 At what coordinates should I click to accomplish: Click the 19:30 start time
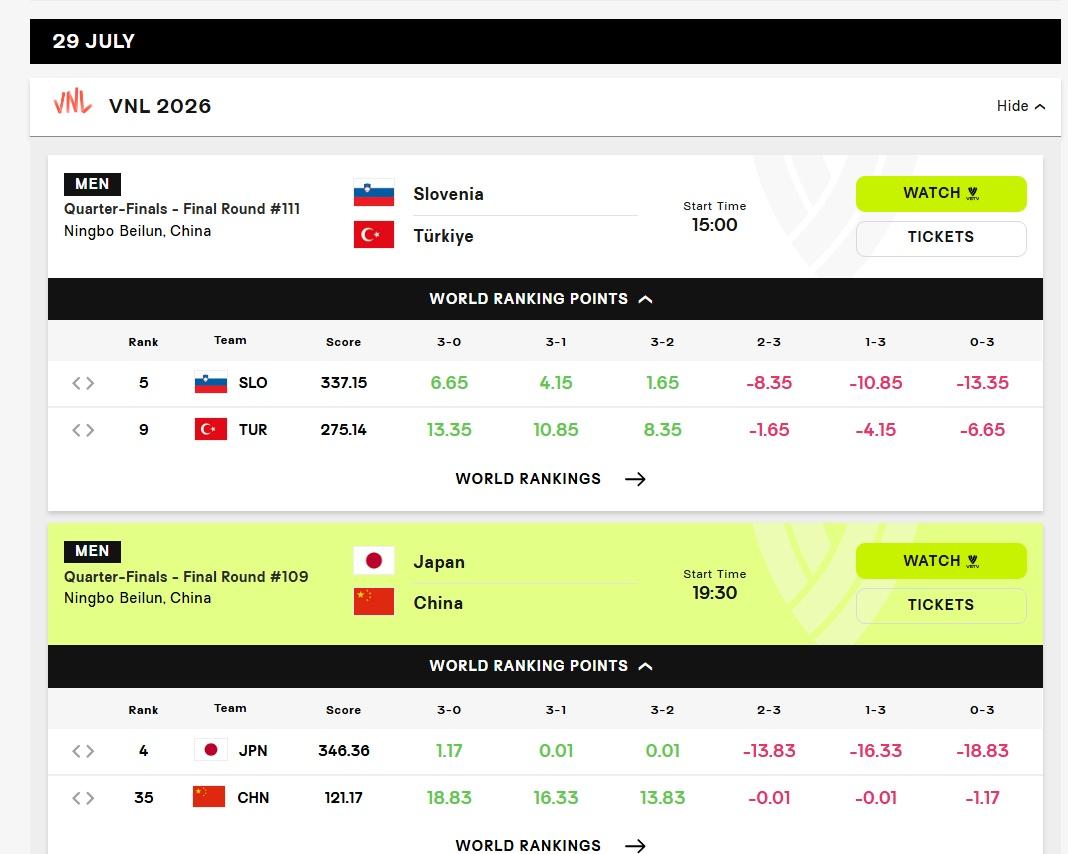tap(714, 592)
